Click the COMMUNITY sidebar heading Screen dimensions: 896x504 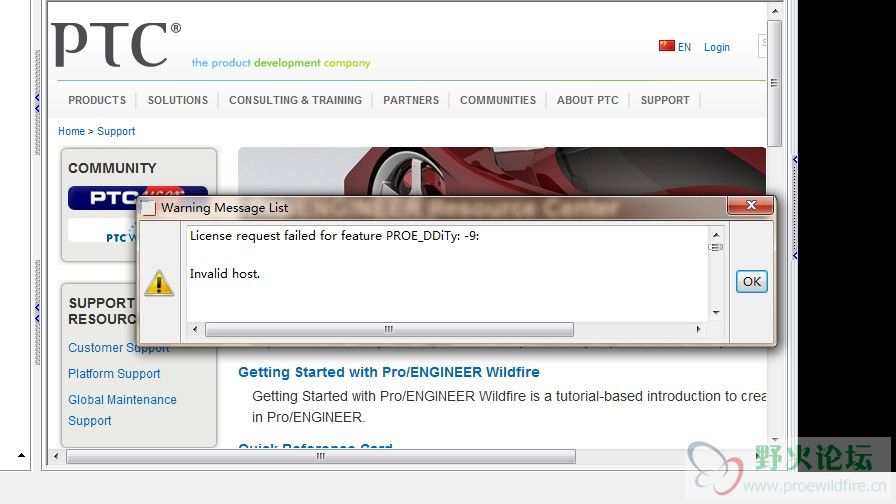point(112,168)
